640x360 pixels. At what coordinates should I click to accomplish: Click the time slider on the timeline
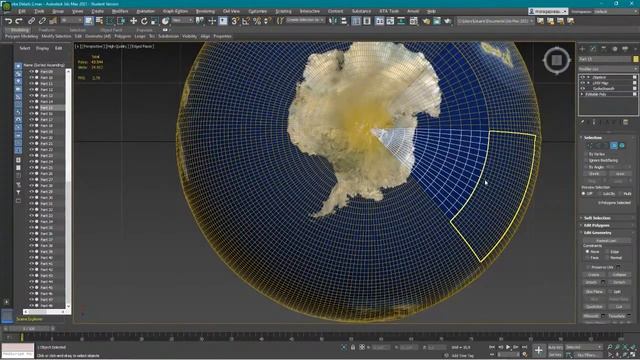[29, 328]
